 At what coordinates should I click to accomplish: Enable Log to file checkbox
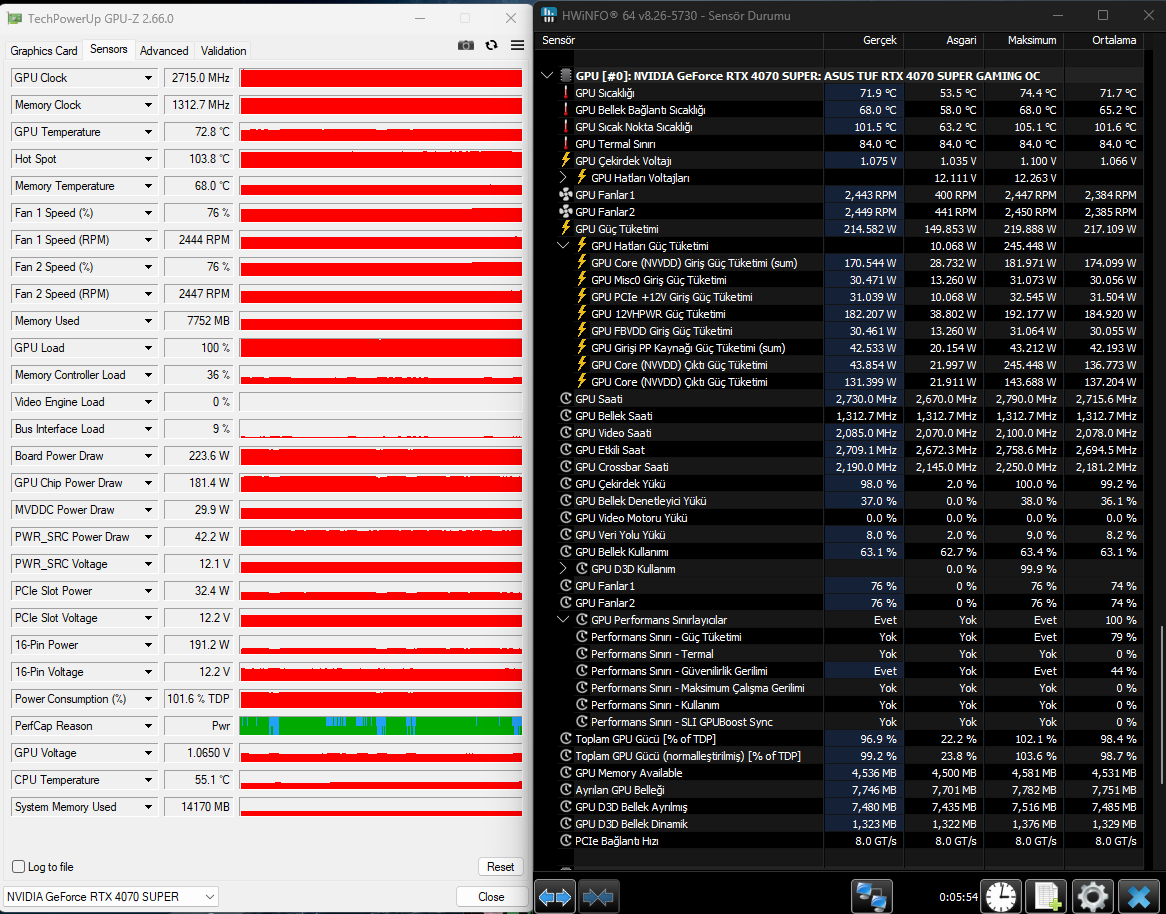(x=19, y=866)
